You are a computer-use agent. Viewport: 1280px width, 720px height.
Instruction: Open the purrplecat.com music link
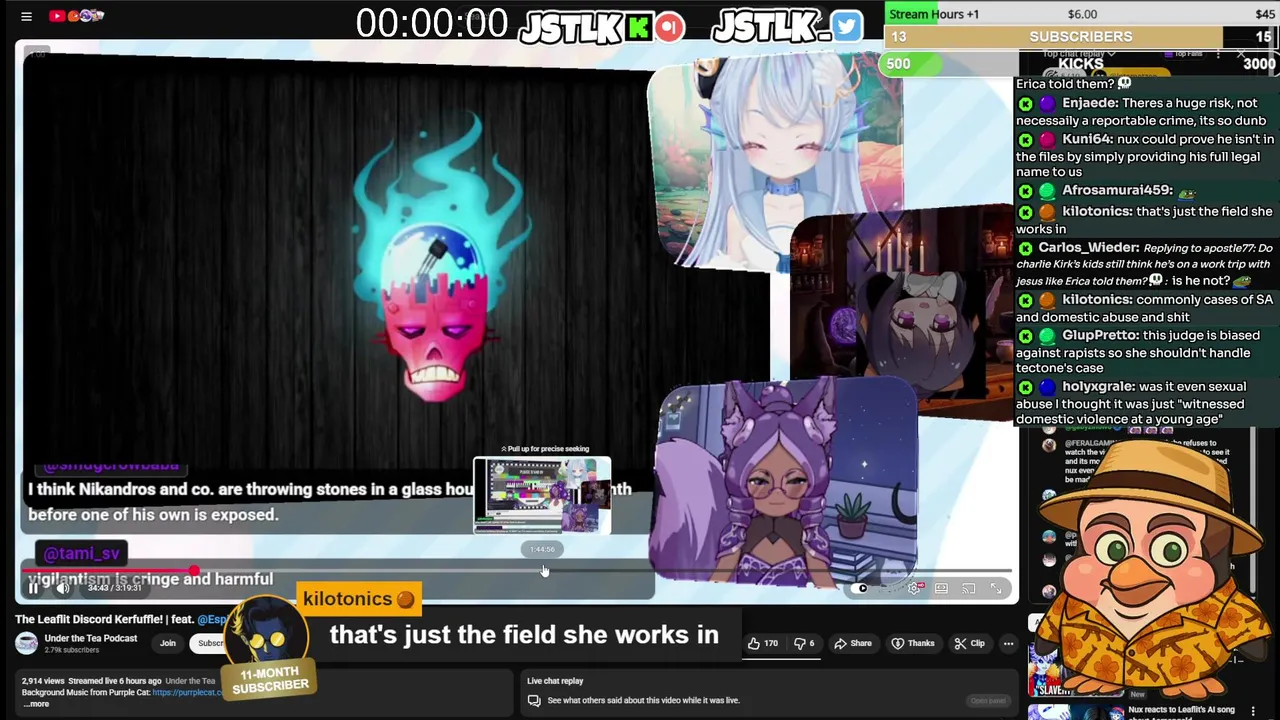pyautogui.click(x=187, y=692)
